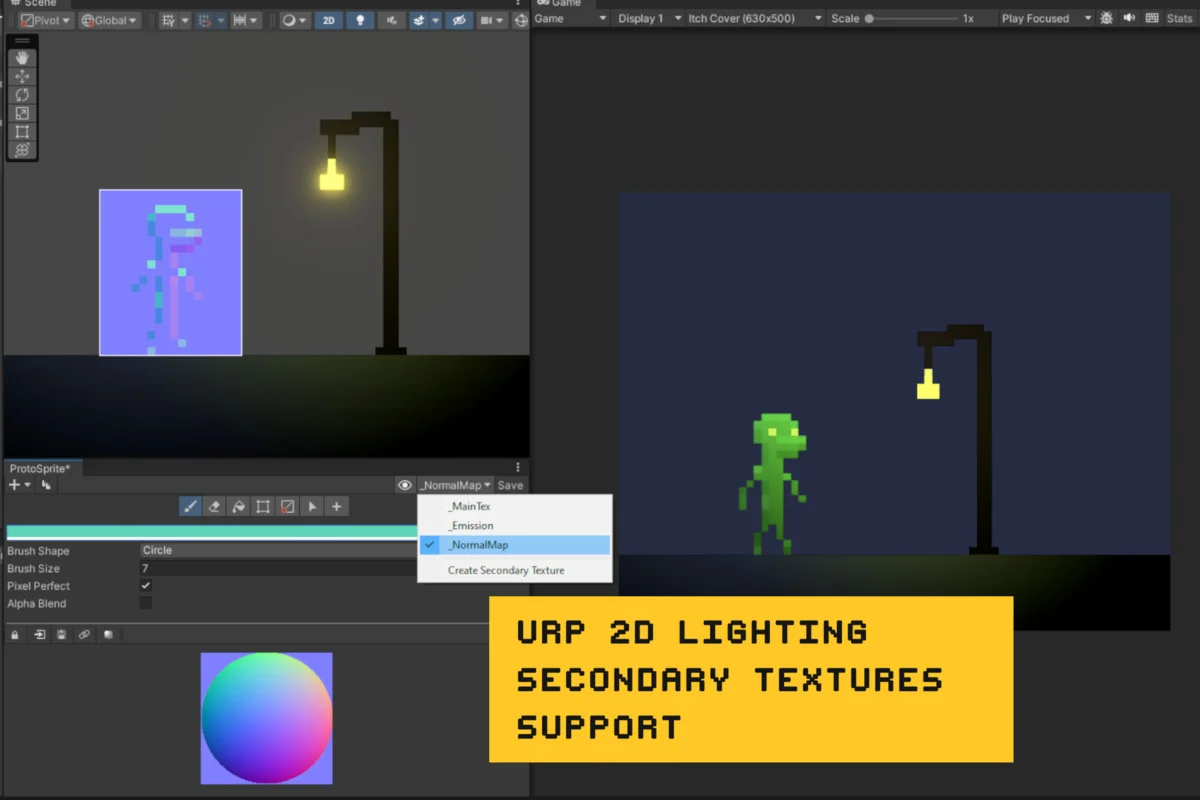Screen dimensions: 1200x800
Task: Expand the Play Focused dropdown
Action: [1045, 18]
